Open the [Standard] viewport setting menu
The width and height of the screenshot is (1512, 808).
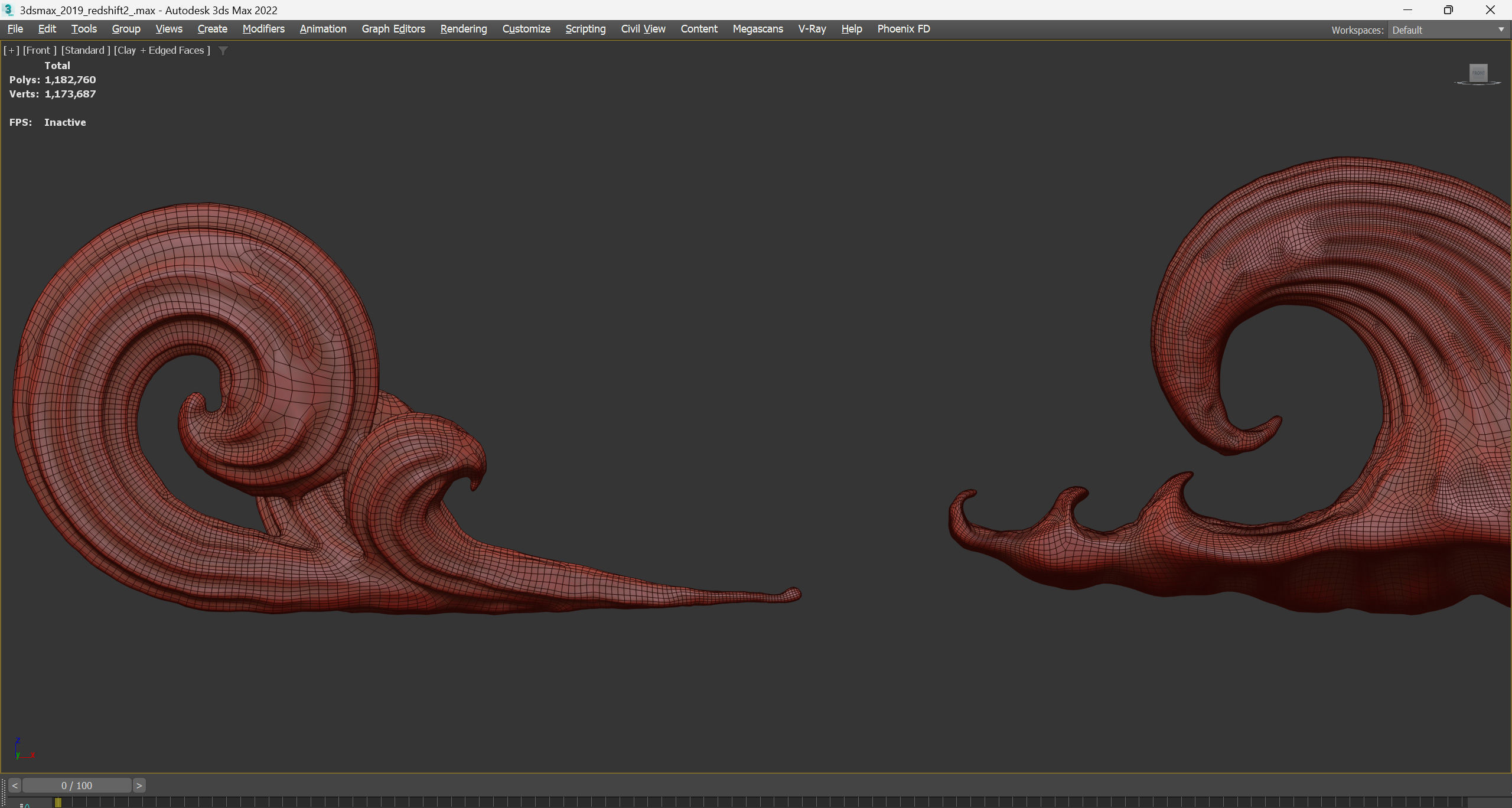[x=86, y=51]
